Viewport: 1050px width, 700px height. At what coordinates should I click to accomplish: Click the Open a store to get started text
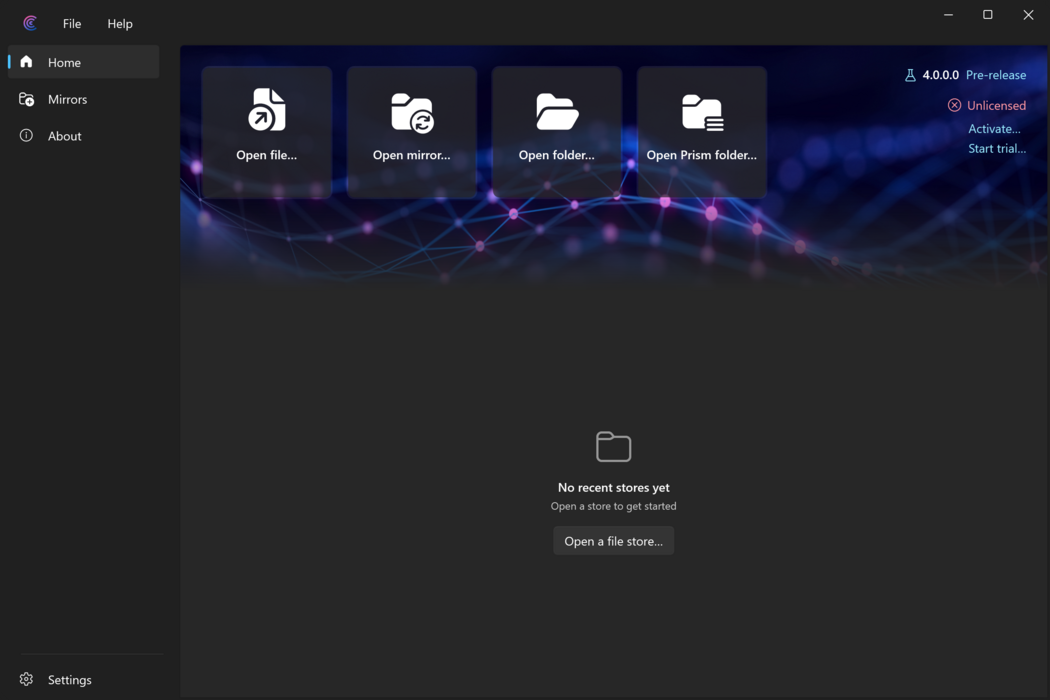[613, 506]
